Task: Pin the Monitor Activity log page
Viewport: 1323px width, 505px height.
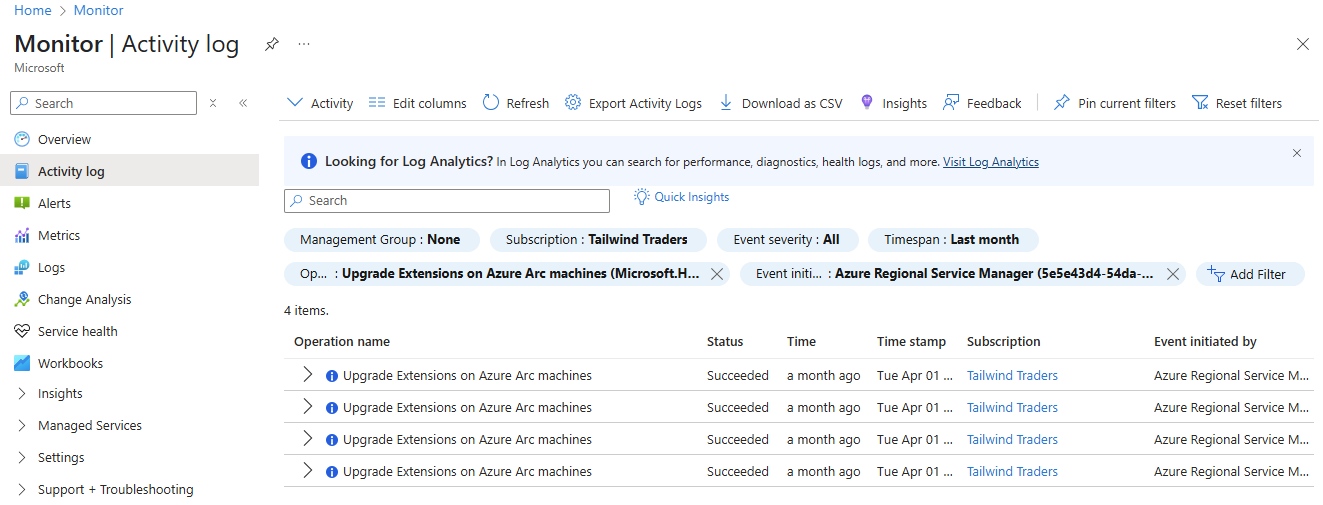Action: (x=271, y=44)
